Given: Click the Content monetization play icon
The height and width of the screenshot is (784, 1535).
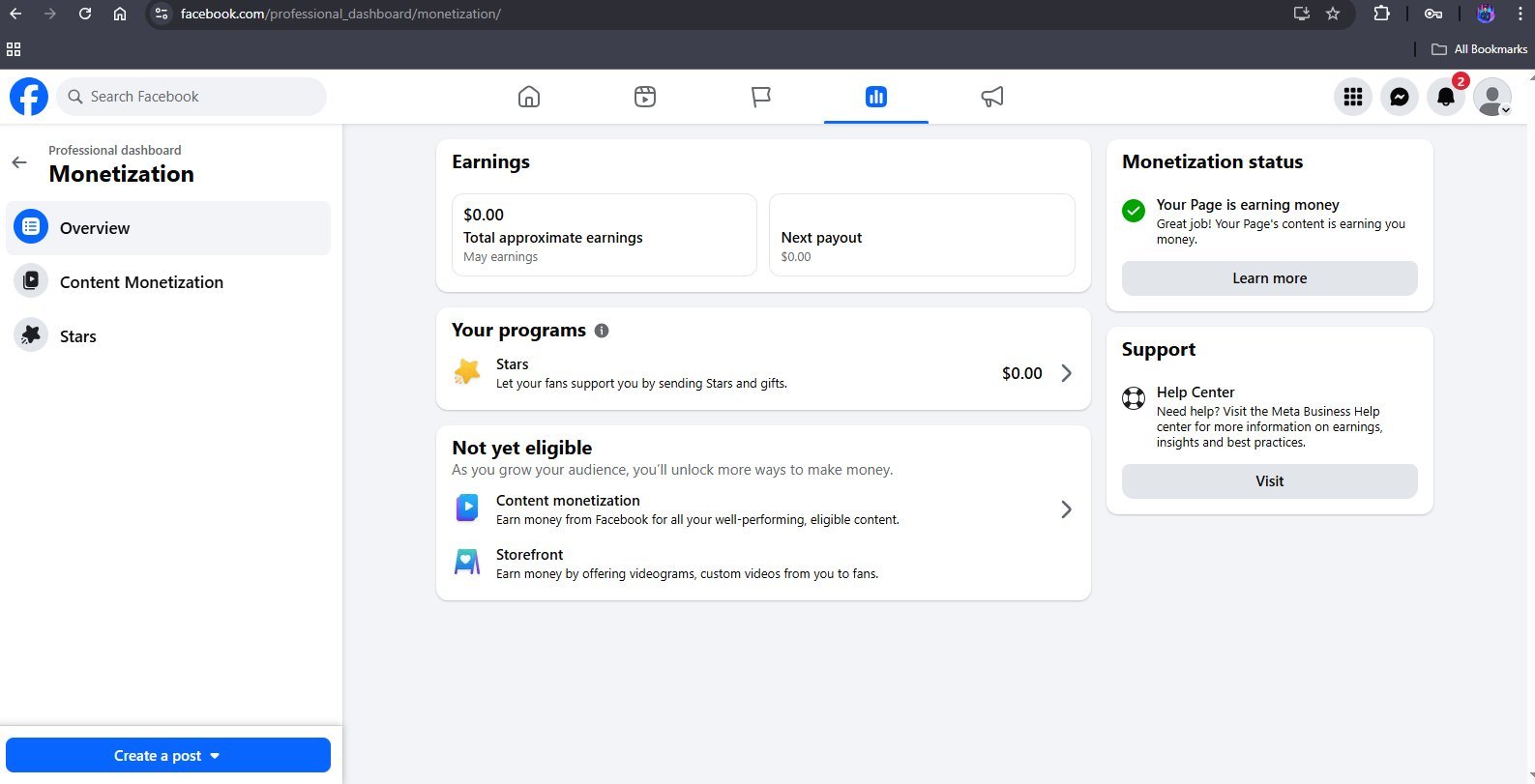Looking at the screenshot, I should (467, 508).
